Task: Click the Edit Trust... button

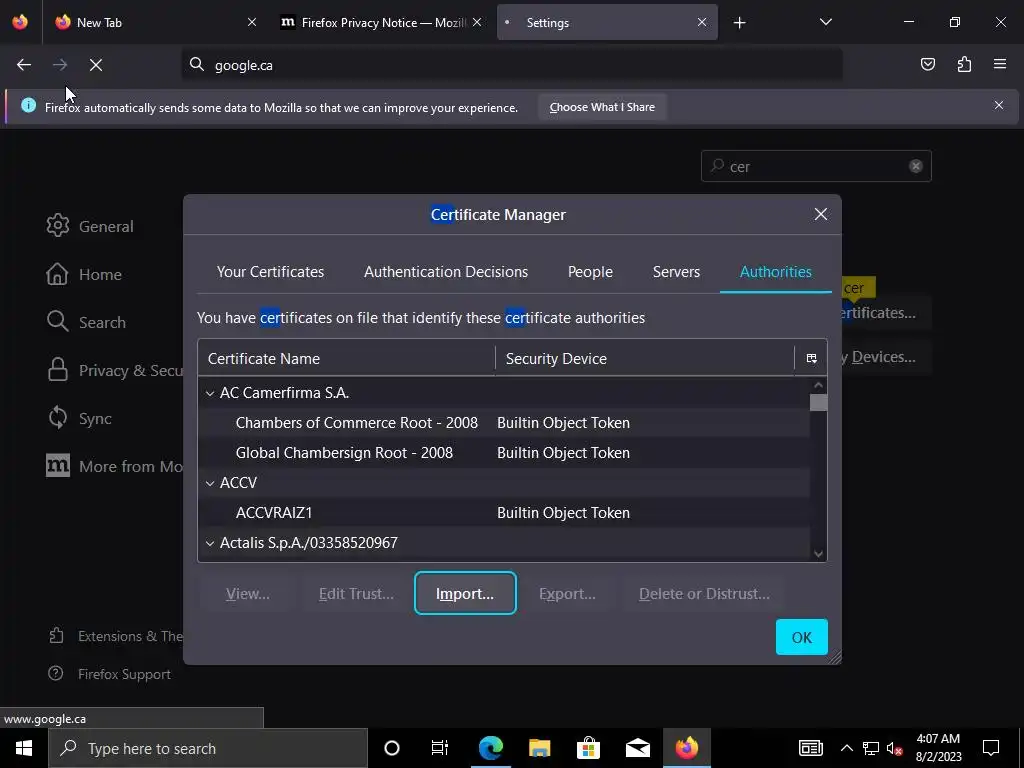Action: tap(356, 594)
